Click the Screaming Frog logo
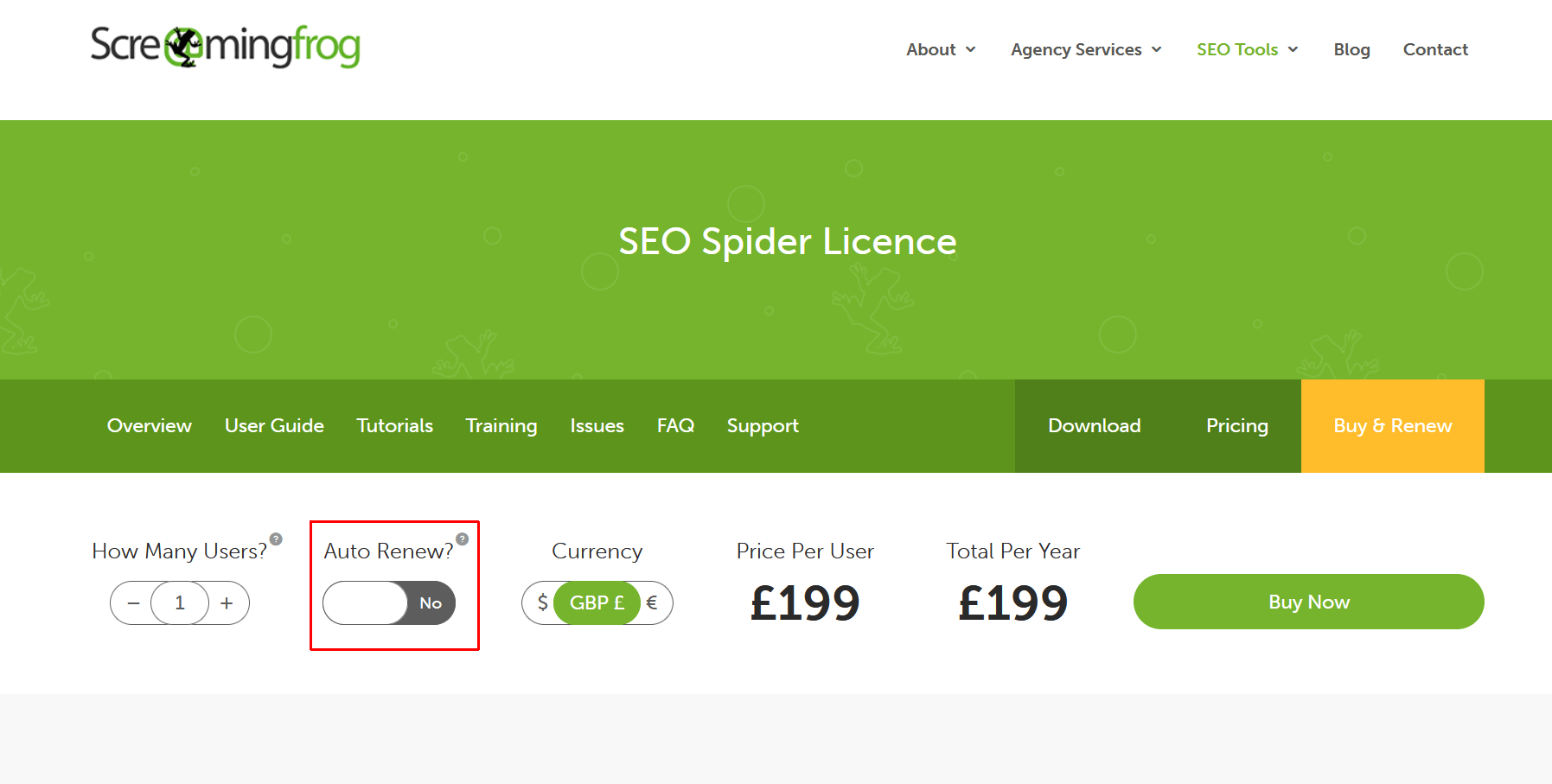The image size is (1552, 784). coord(225,47)
